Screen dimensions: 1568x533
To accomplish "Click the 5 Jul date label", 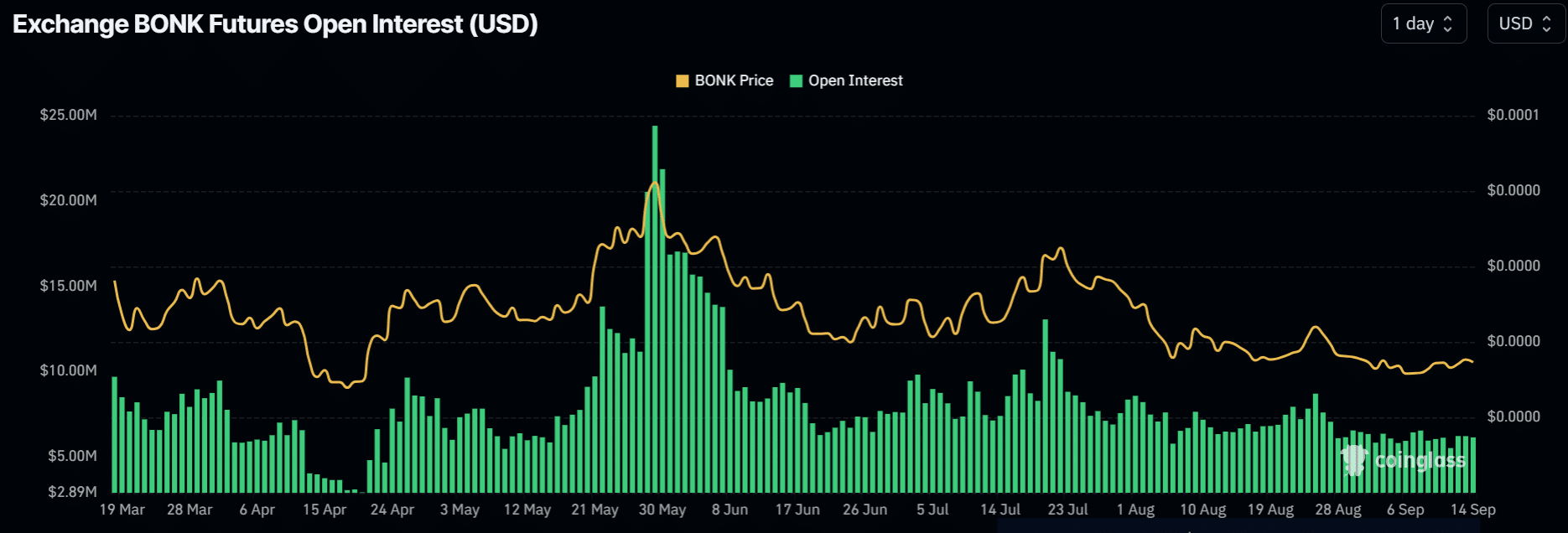I will (x=932, y=510).
